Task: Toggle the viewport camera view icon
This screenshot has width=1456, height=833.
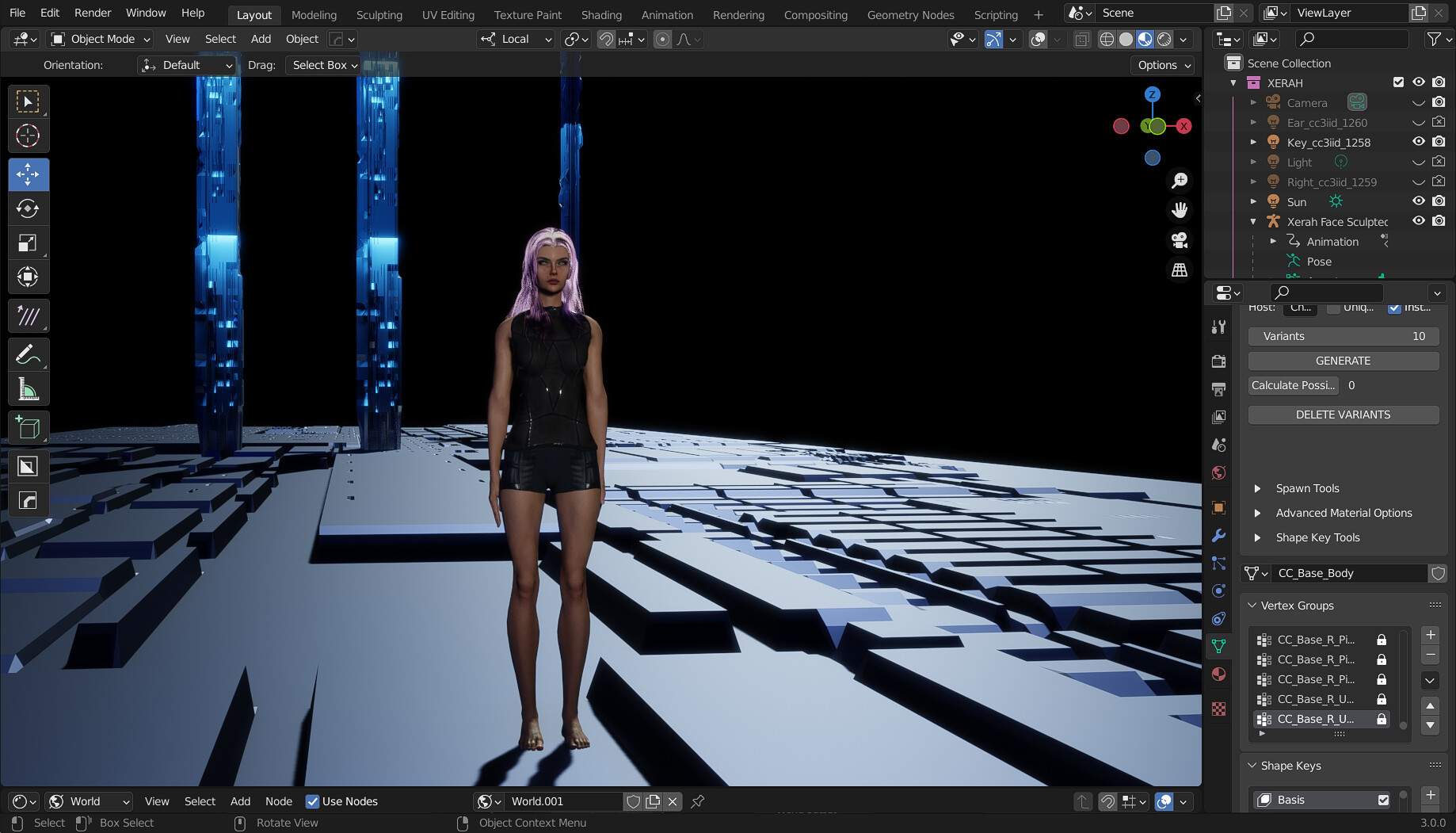Action: [x=1180, y=239]
